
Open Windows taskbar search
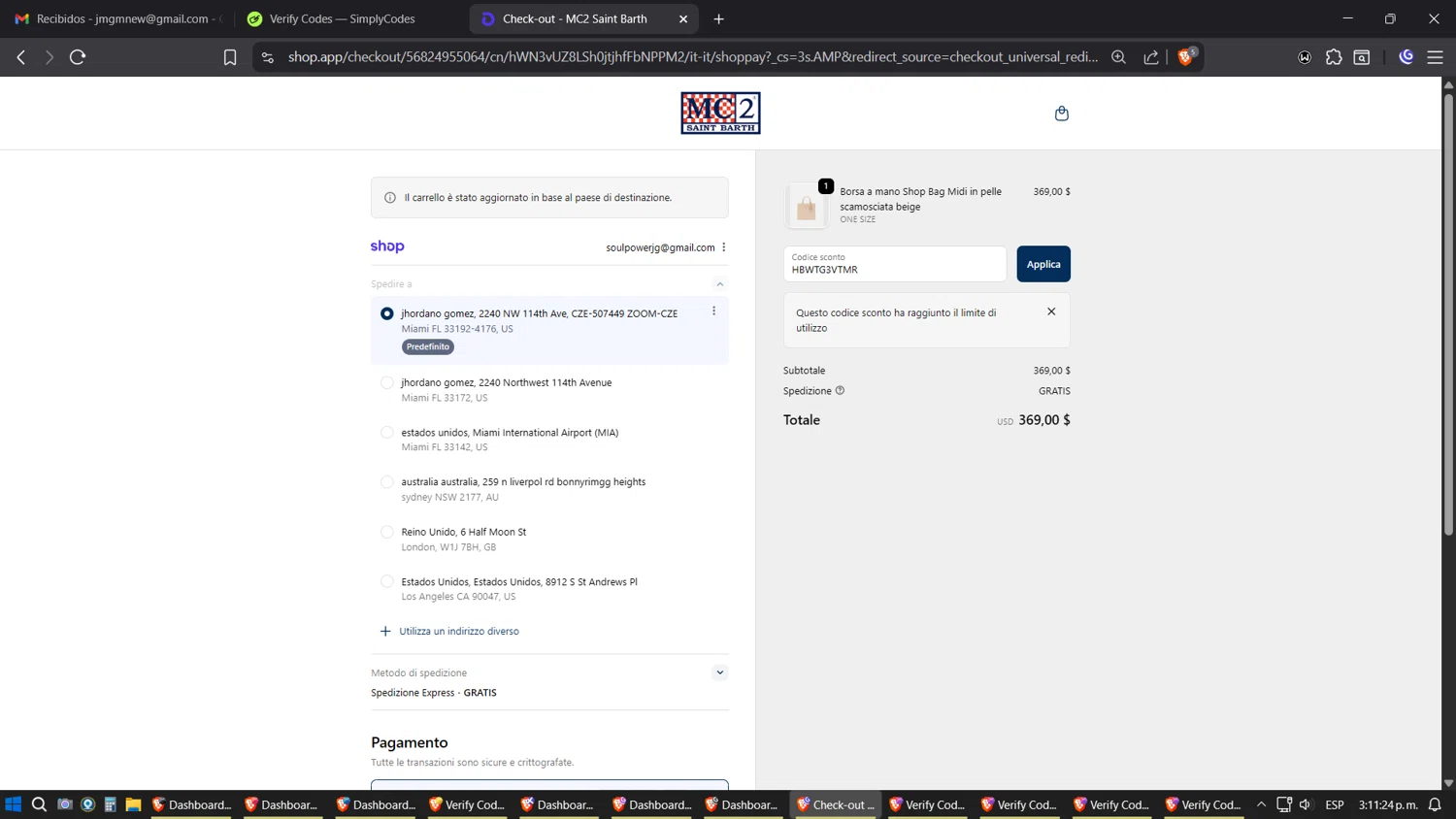point(39,804)
